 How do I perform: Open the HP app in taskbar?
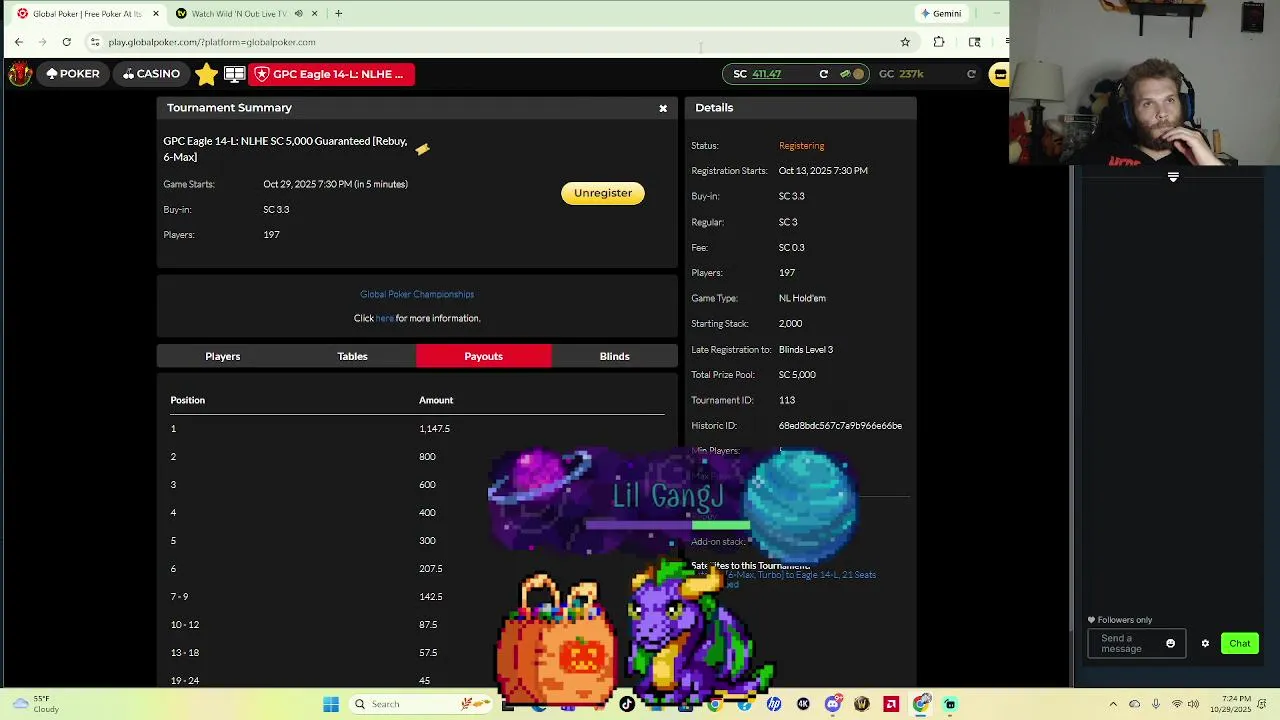point(774,704)
